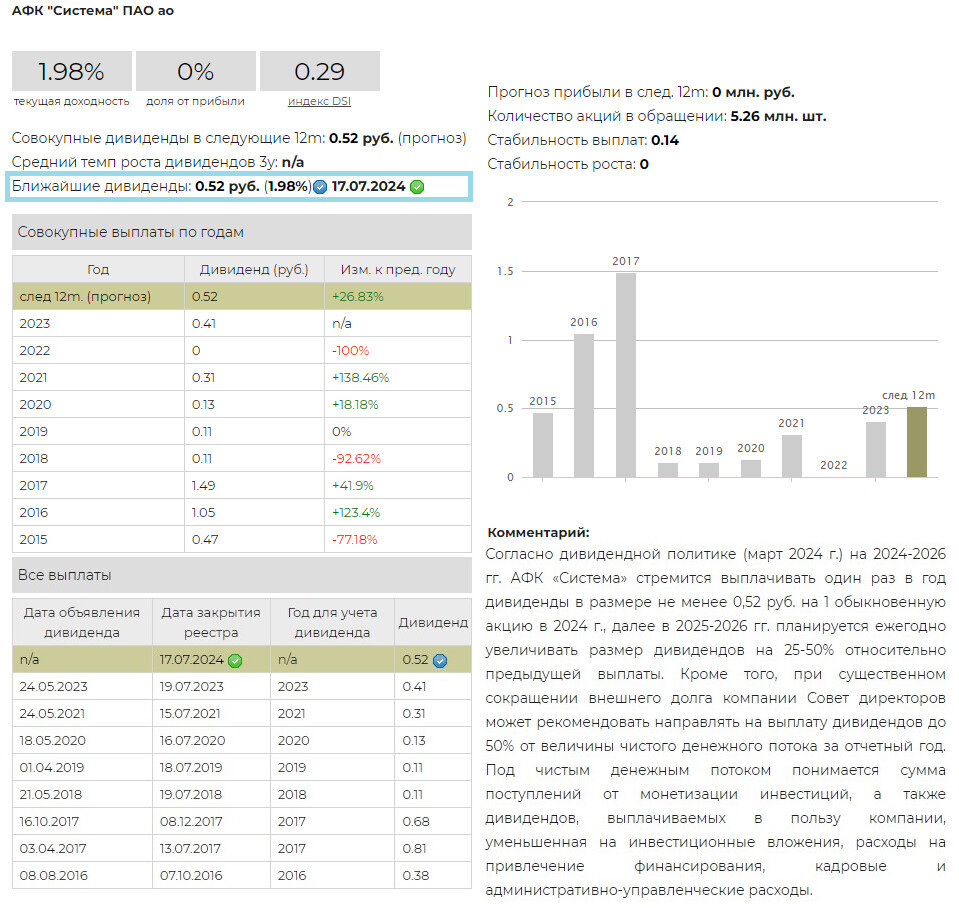The width and height of the screenshot is (959, 908).
Task: Click the Изм. к пред. году column header
Action: click(397, 269)
